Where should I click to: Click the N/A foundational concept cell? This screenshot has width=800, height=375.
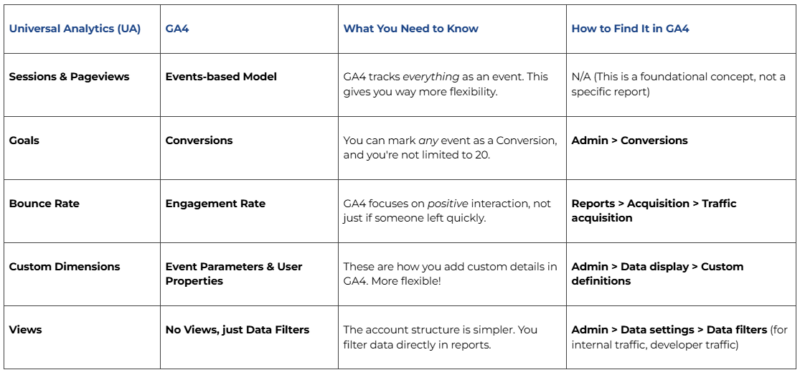[679, 84]
